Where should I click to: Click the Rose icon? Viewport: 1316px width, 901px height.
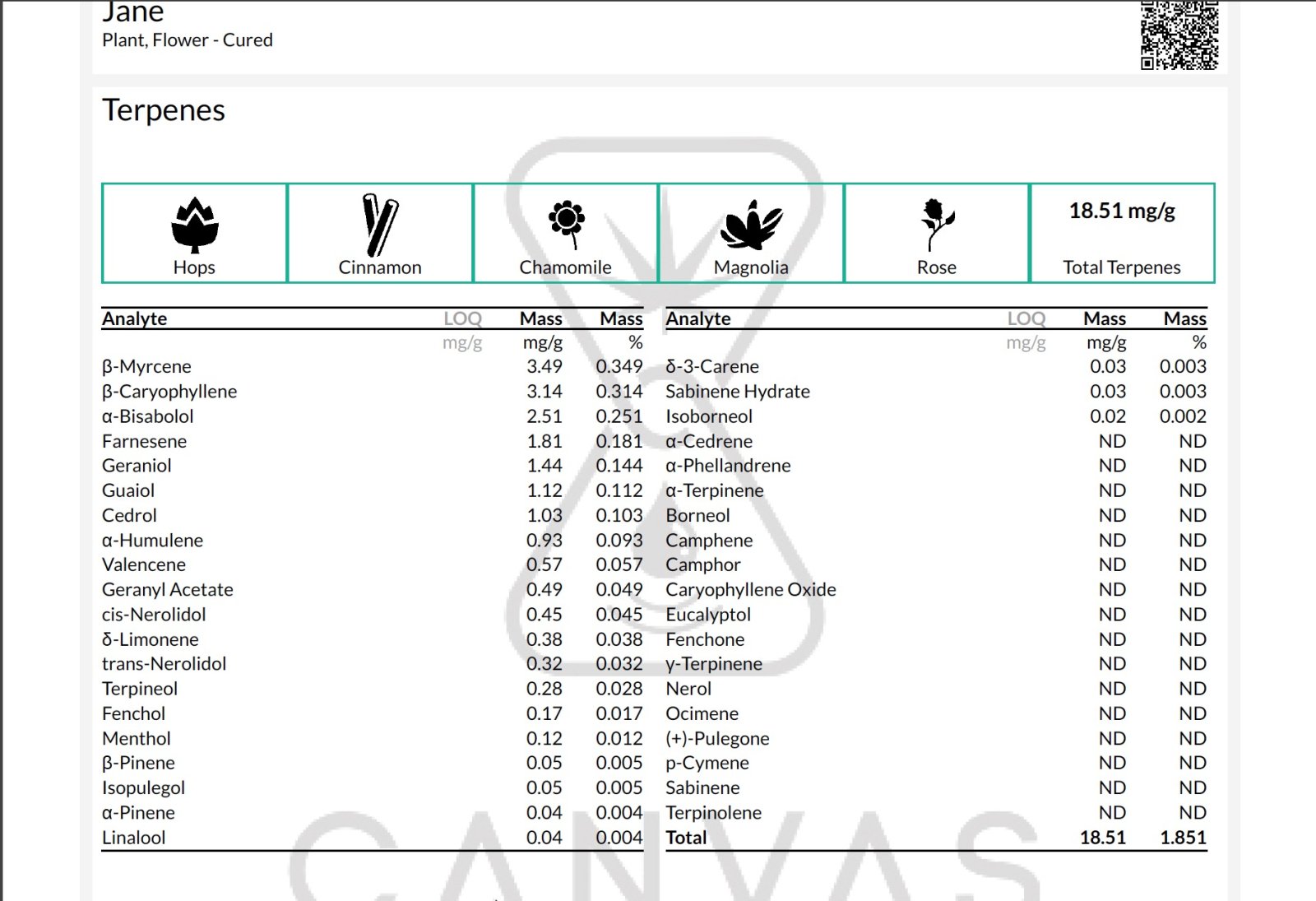point(936,224)
